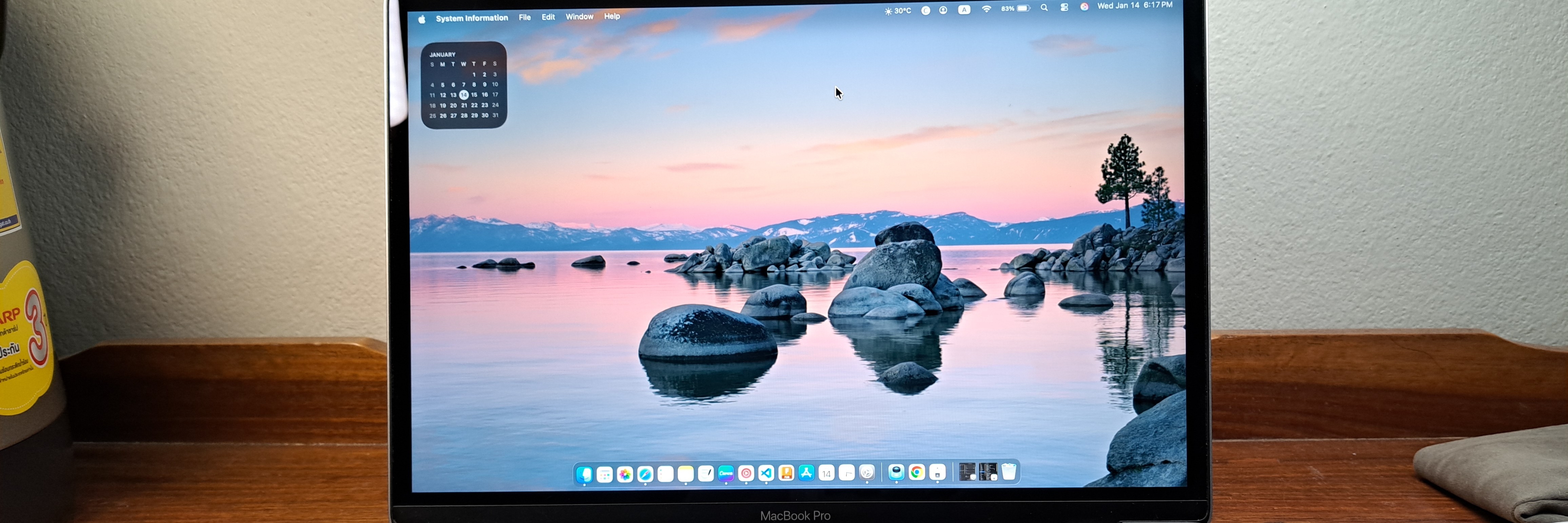Open Spotlight search magnifier
The image size is (1568, 523).
[1044, 8]
